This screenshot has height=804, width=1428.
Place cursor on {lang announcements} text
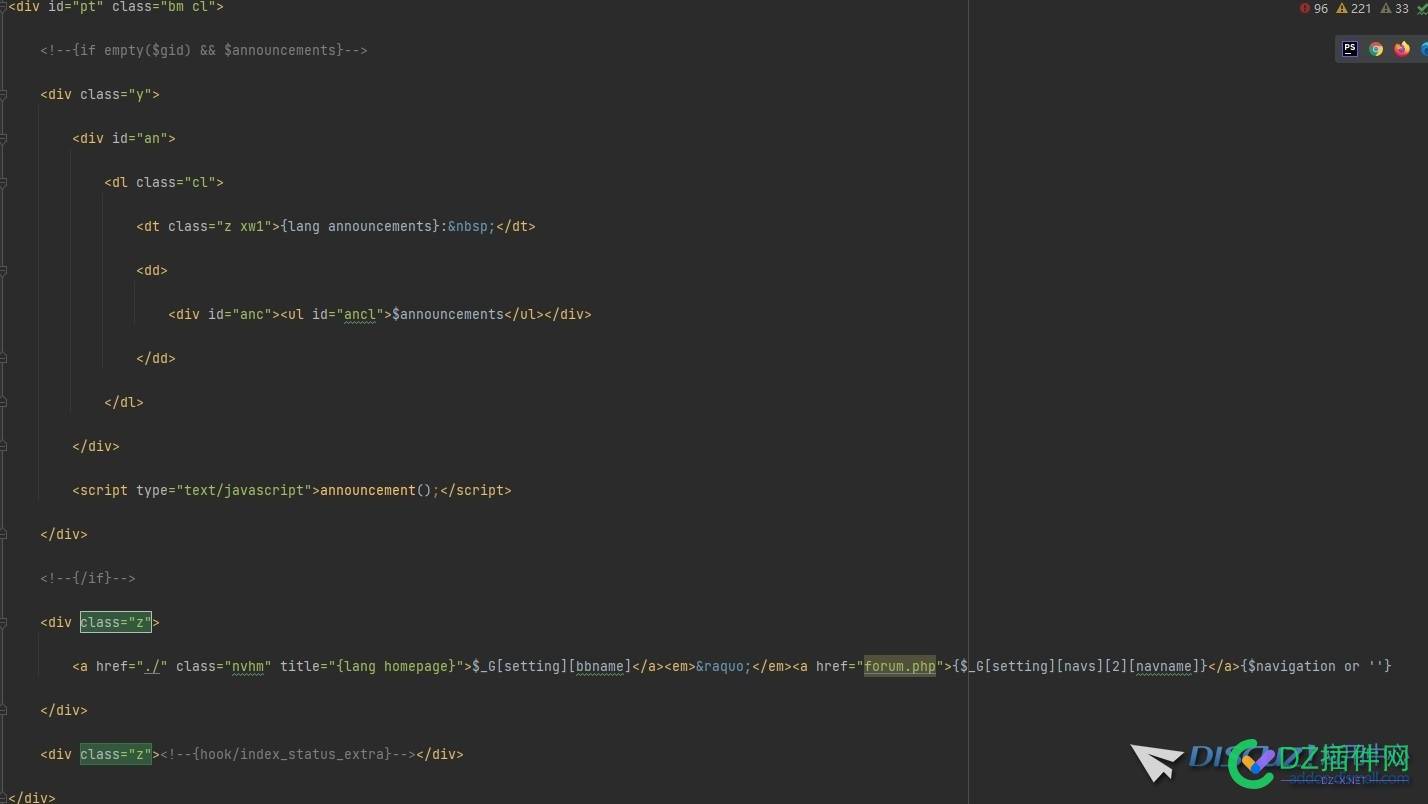click(360, 226)
